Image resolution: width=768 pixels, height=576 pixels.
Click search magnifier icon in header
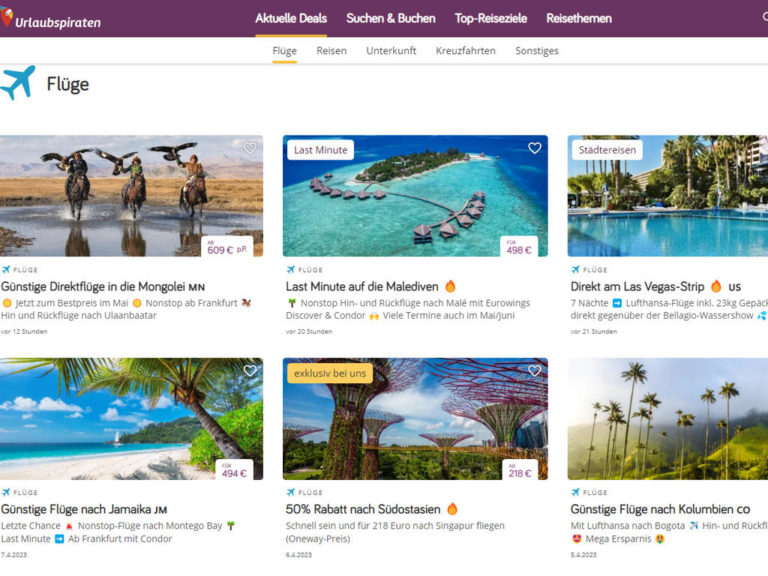pyautogui.click(x=765, y=17)
